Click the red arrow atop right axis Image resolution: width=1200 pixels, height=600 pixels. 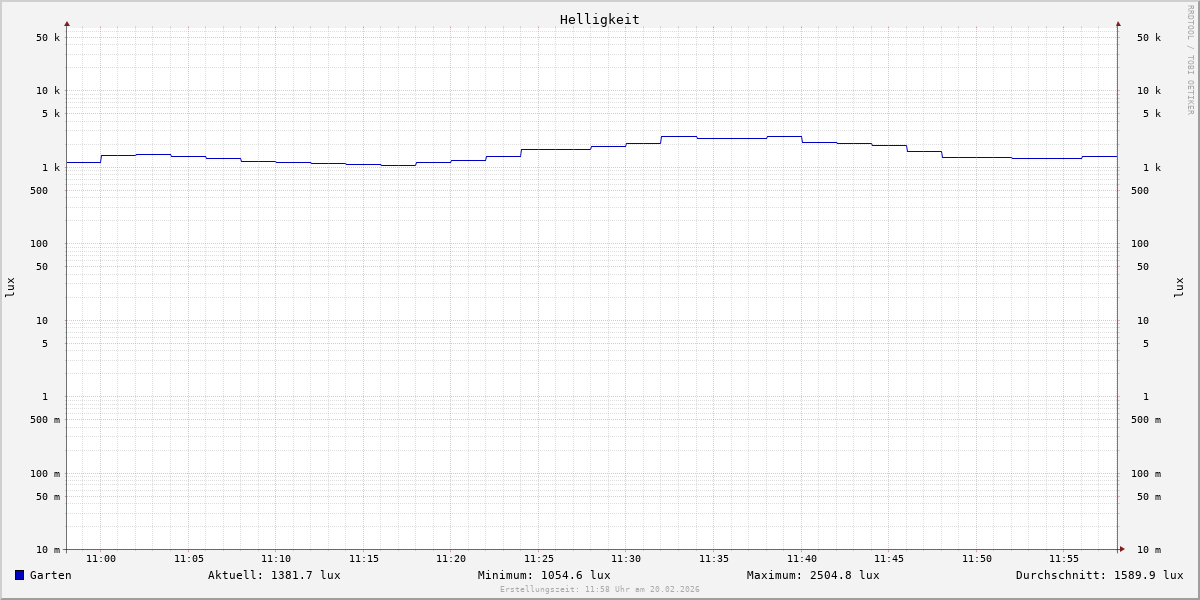click(1118, 23)
